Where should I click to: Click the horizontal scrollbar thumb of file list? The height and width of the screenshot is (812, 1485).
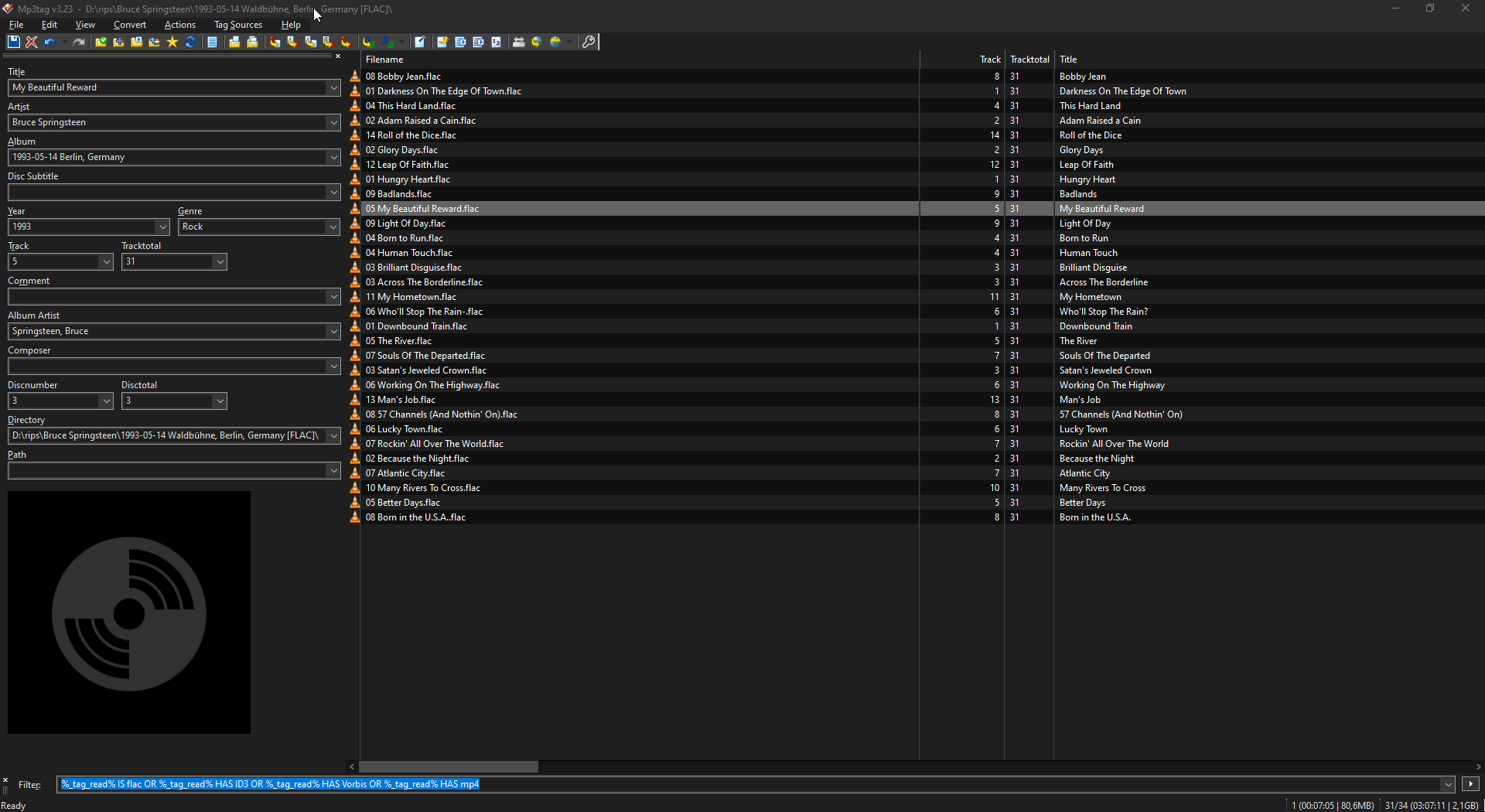point(449,767)
